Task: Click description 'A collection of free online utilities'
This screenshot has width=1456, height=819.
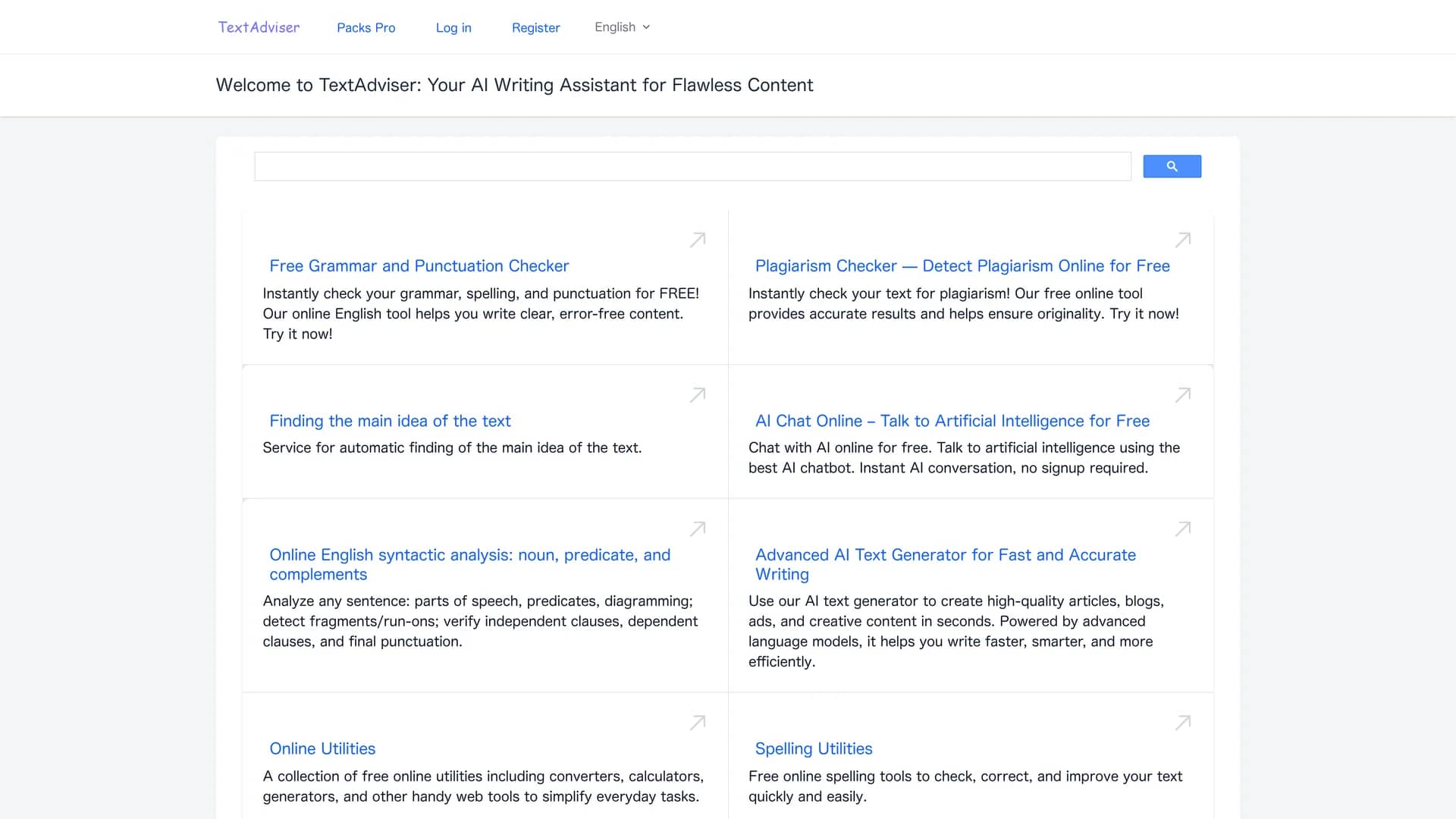Action: click(x=483, y=786)
